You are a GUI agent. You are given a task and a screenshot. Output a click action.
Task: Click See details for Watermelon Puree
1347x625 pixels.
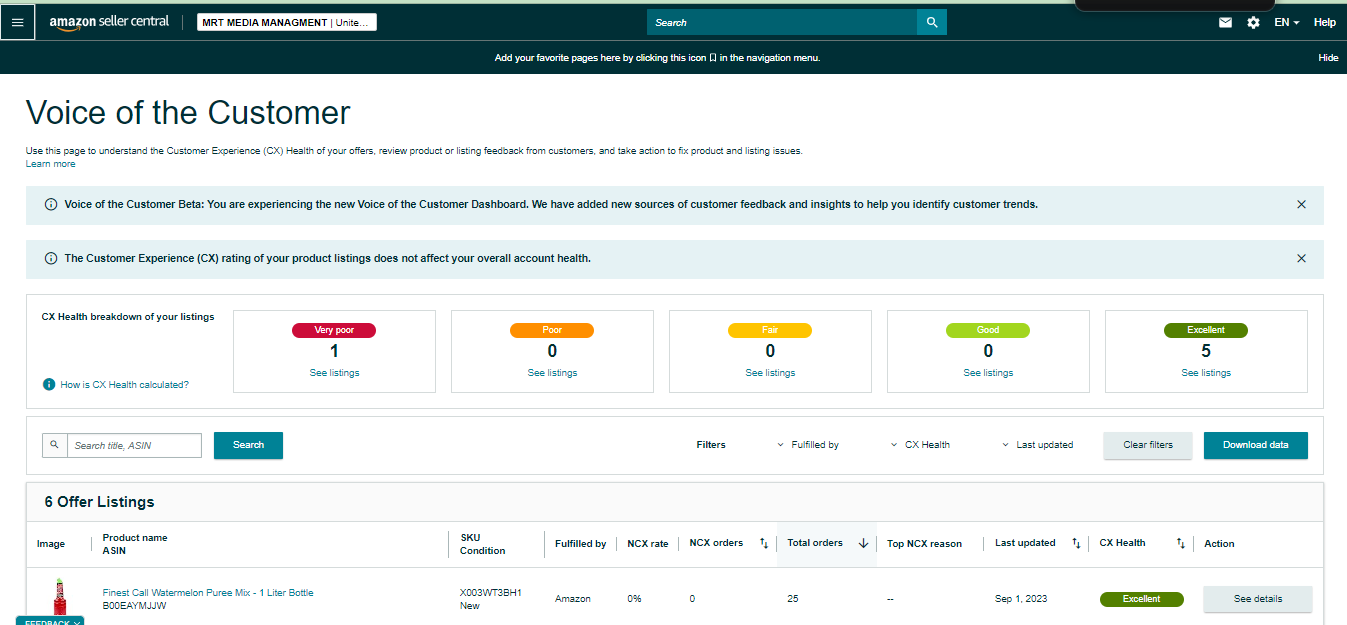(1258, 599)
